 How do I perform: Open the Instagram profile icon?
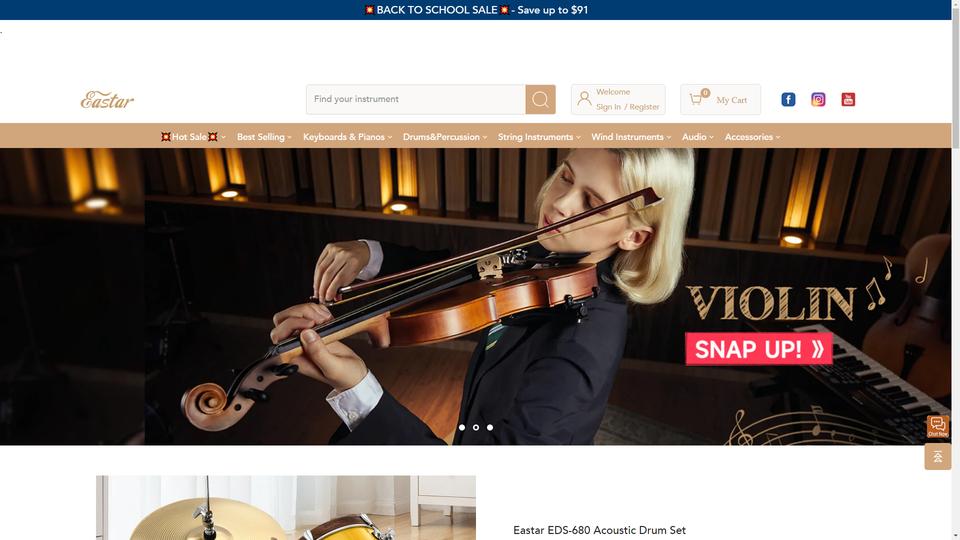pyautogui.click(x=818, y=99)
